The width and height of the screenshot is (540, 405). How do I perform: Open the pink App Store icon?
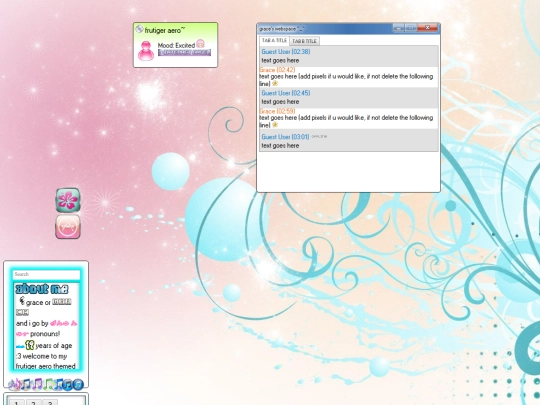point(68,227)
